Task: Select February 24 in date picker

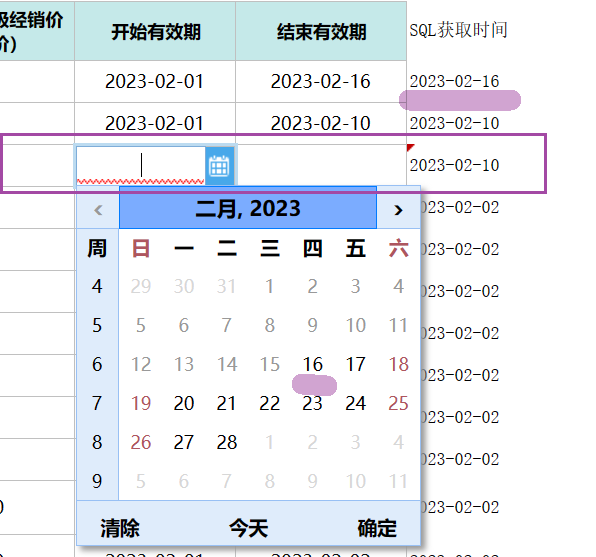Action: click(355, 403)
